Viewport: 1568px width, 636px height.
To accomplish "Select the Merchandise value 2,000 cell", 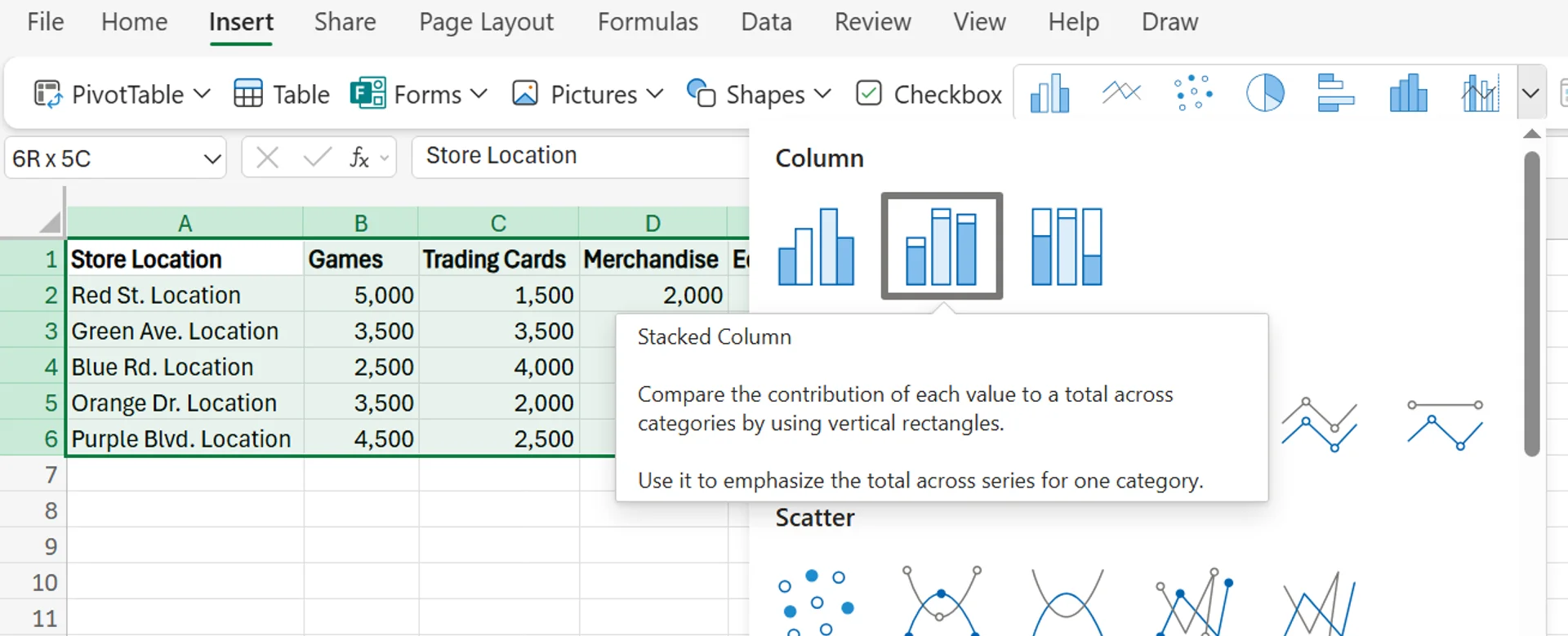I will (653, 295).
